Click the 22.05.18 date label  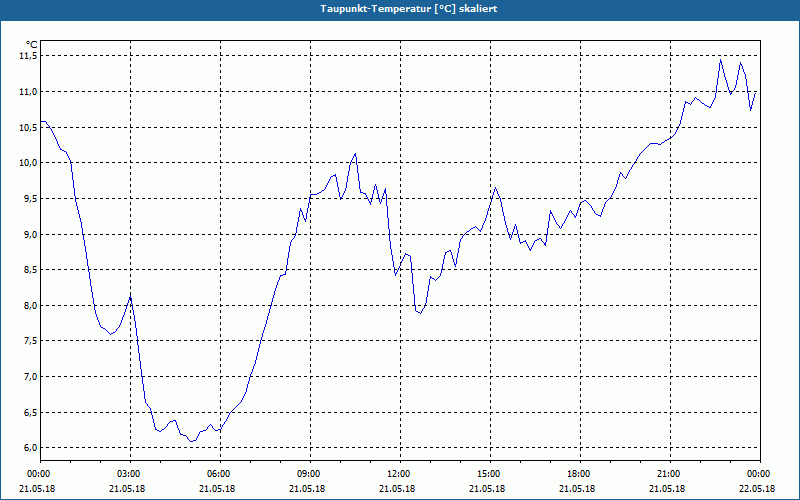757,488
